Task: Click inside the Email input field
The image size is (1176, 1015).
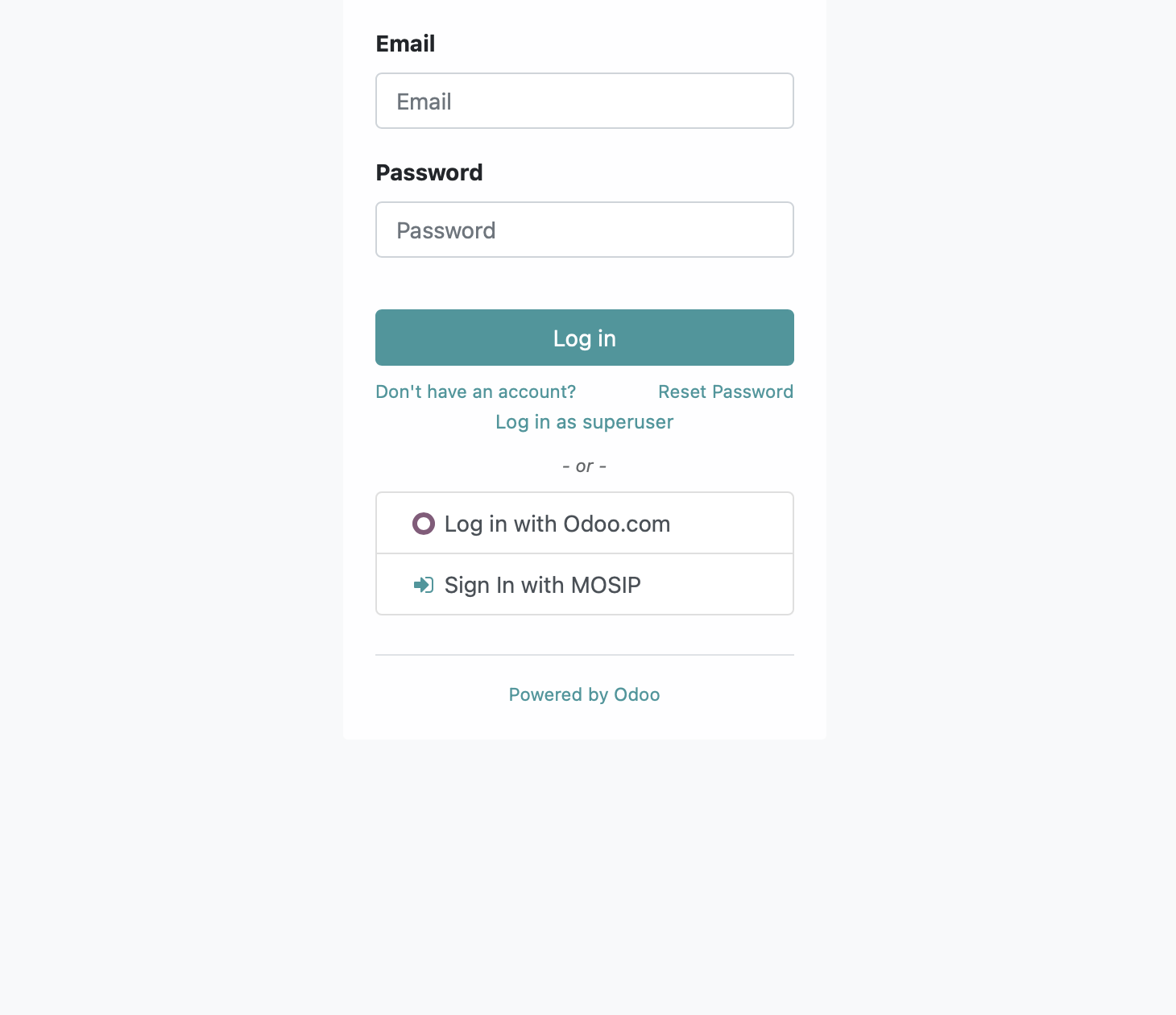Action: tap(584, 101)
